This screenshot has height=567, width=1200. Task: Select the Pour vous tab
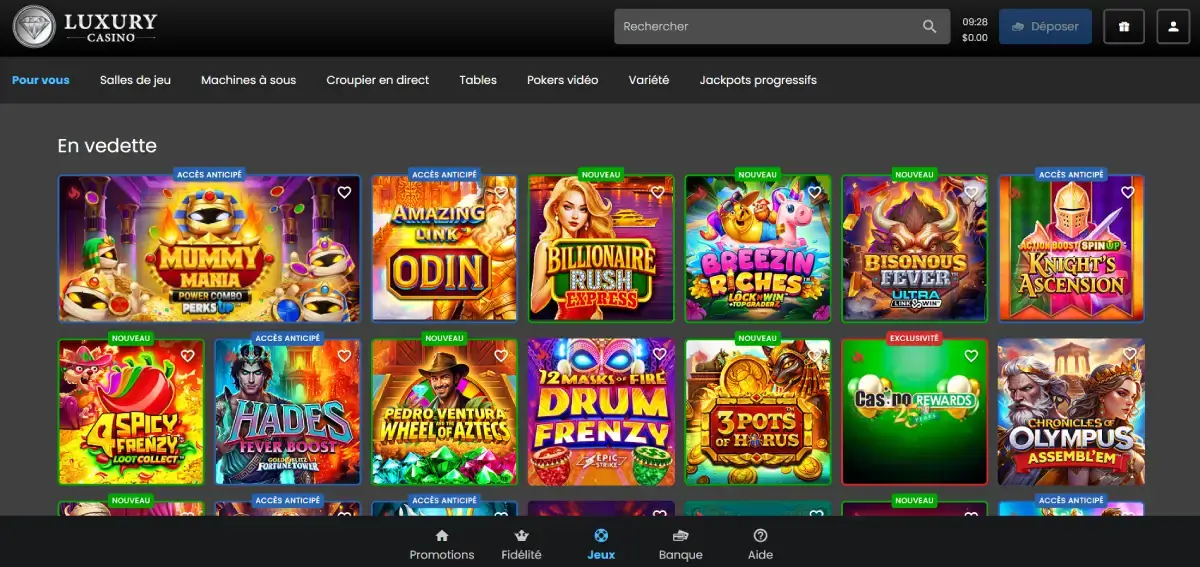[41, 80]
